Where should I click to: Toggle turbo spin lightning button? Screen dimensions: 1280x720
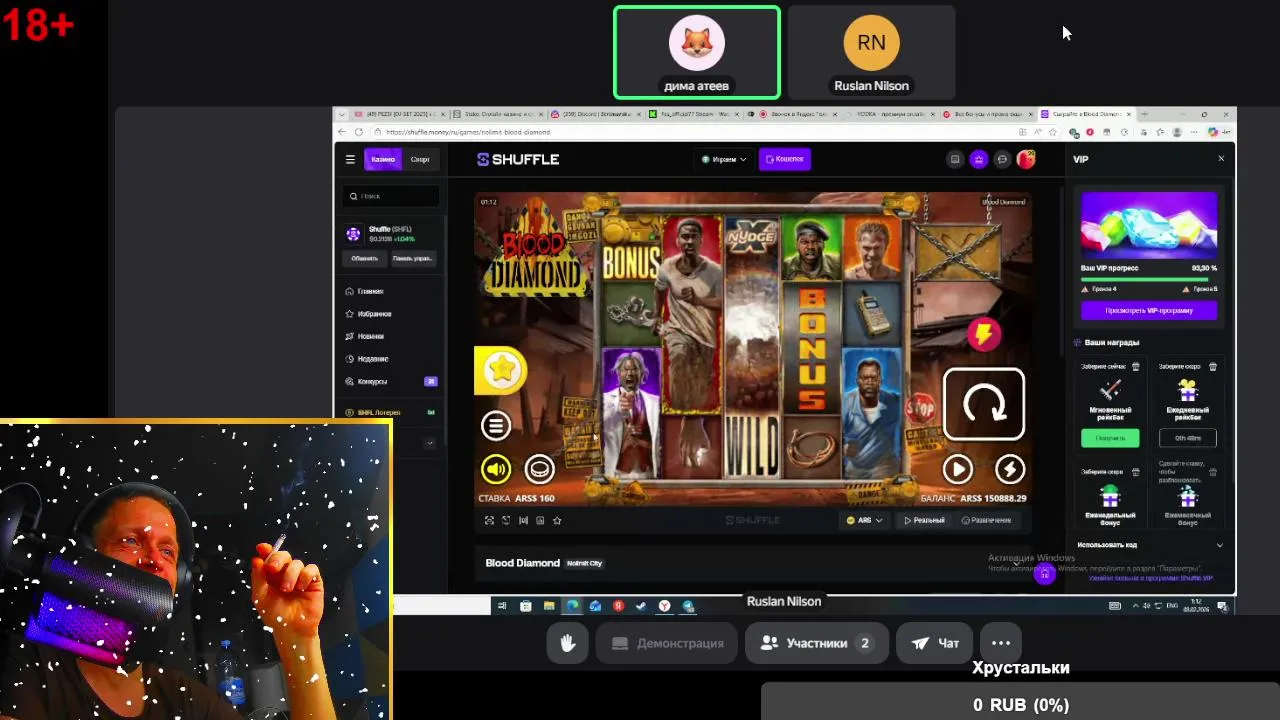click(1010, 469)
